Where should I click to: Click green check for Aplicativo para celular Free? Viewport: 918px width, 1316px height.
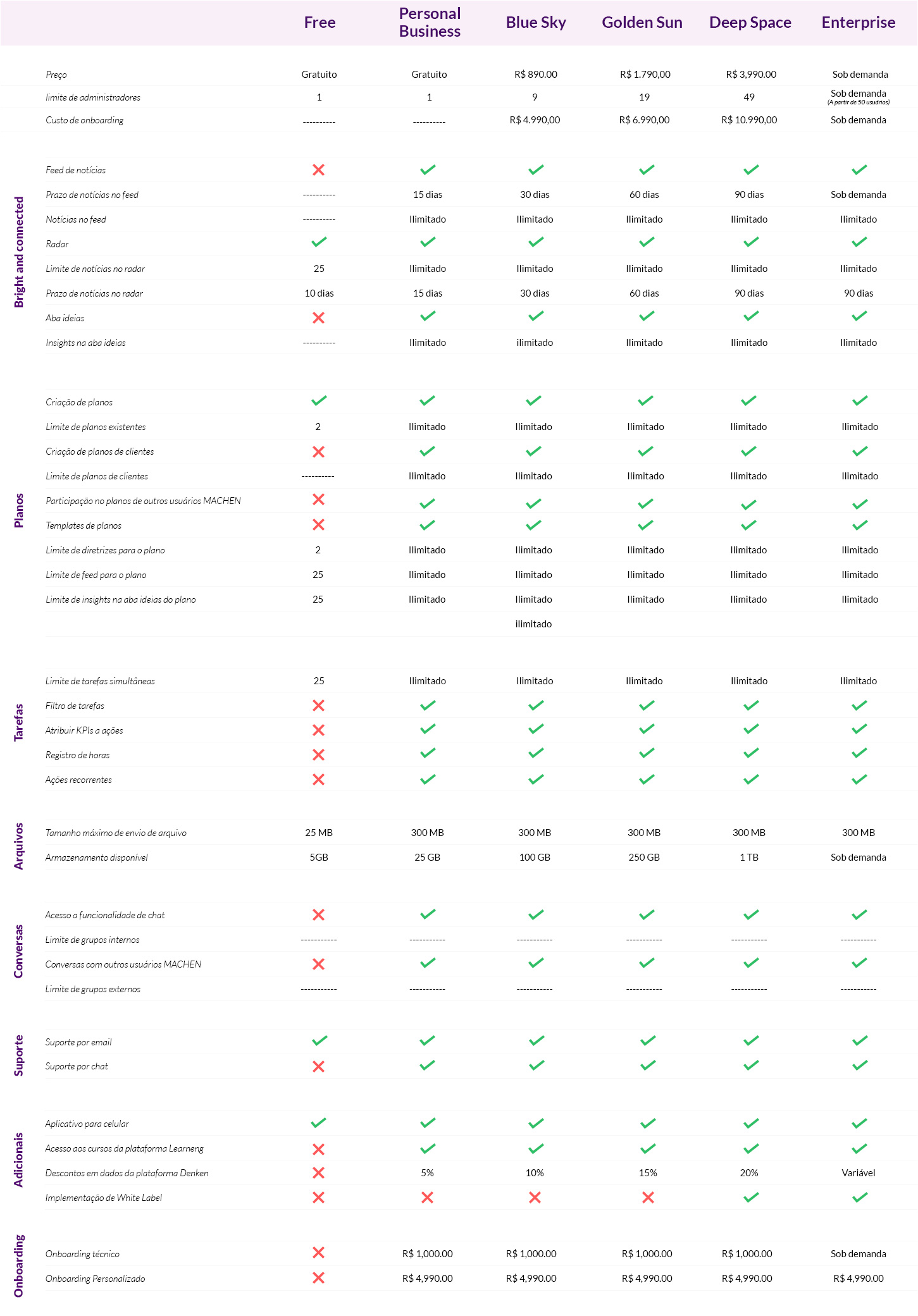[319, 1122]
